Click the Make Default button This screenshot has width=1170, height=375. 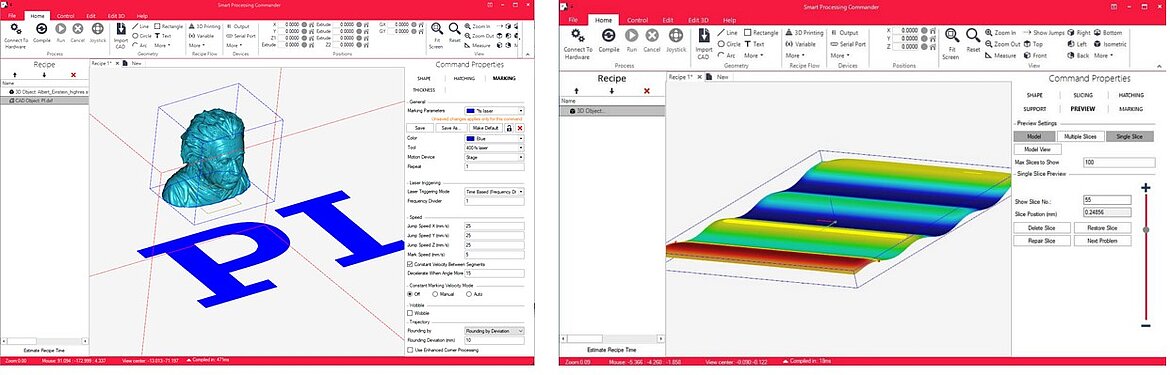(x=484, y=128)
